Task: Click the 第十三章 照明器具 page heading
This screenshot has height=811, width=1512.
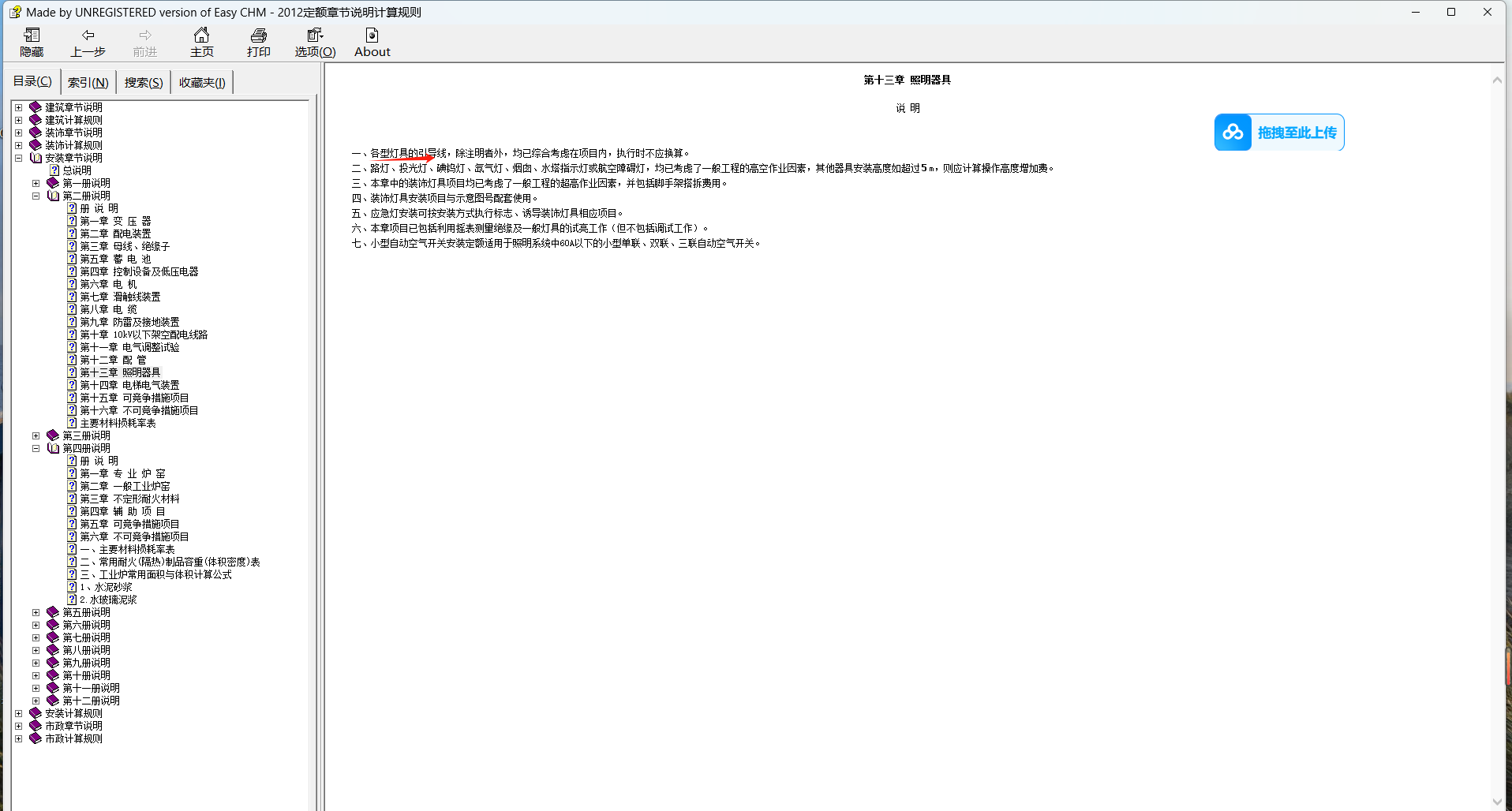Action: (x=907, y=80)
